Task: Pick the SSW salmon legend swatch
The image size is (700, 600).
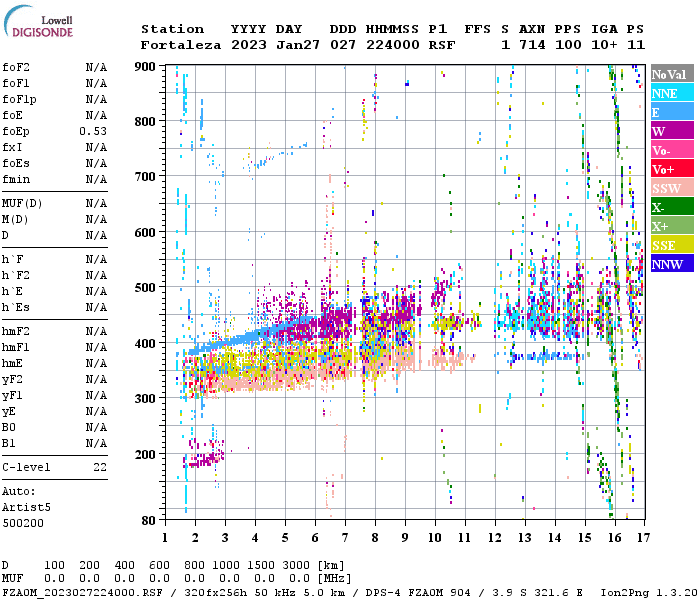Action: (672, 188)
